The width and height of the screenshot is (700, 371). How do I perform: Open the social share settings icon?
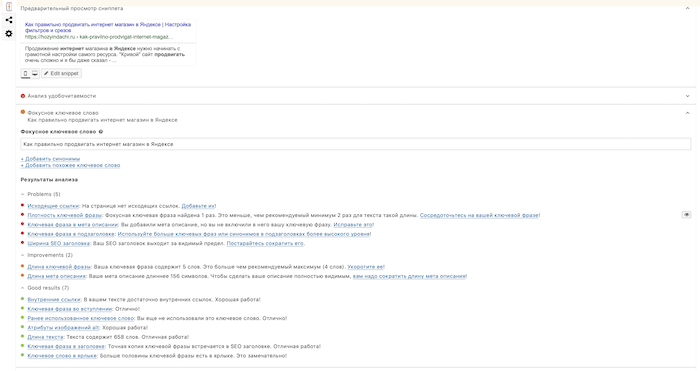coord(8,20)
